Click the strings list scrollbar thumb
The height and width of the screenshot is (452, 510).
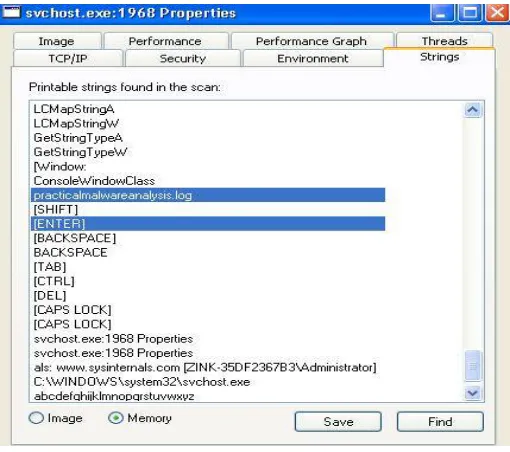tap(473, 366)
